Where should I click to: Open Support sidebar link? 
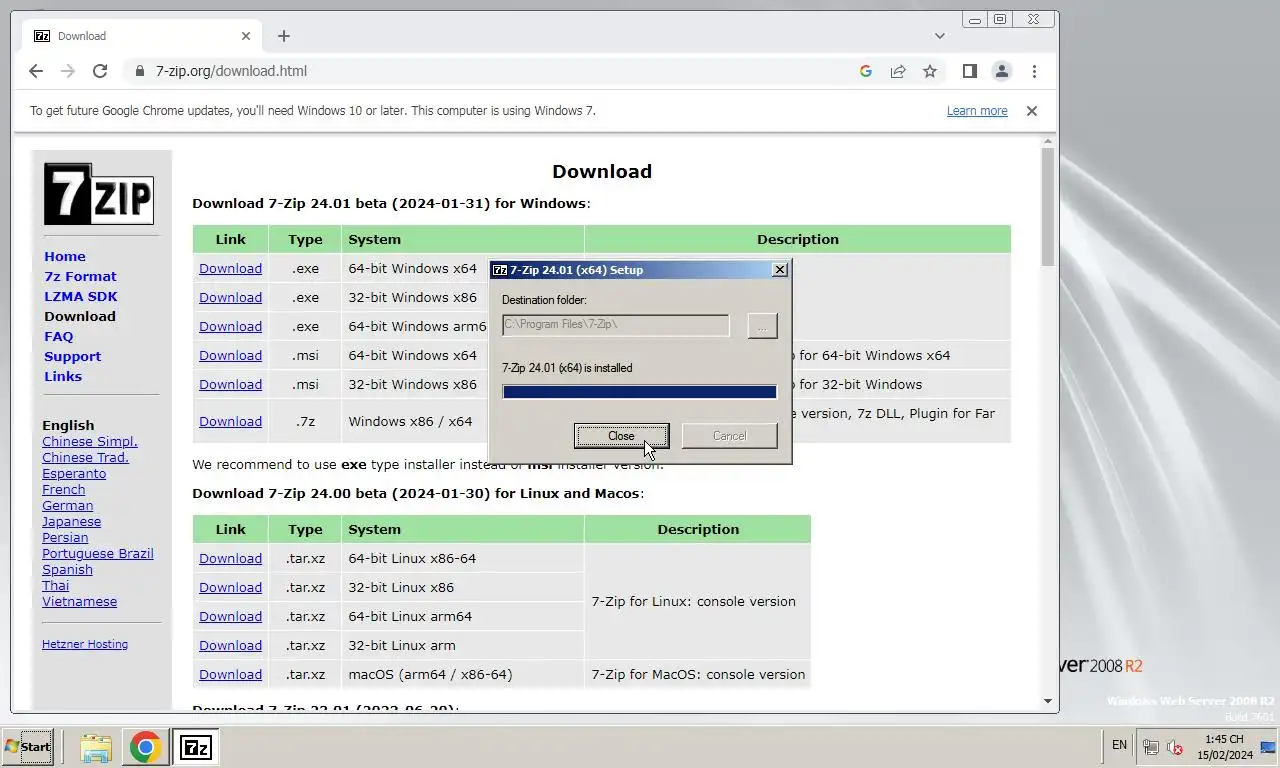[x=72, y=357]
